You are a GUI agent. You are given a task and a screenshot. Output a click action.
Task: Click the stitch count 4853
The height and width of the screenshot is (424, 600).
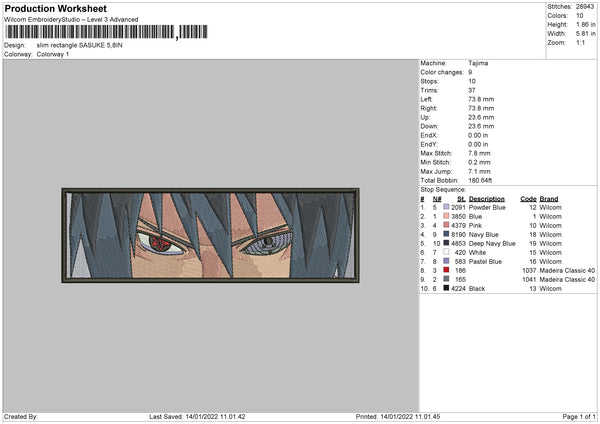coord(458,243)
